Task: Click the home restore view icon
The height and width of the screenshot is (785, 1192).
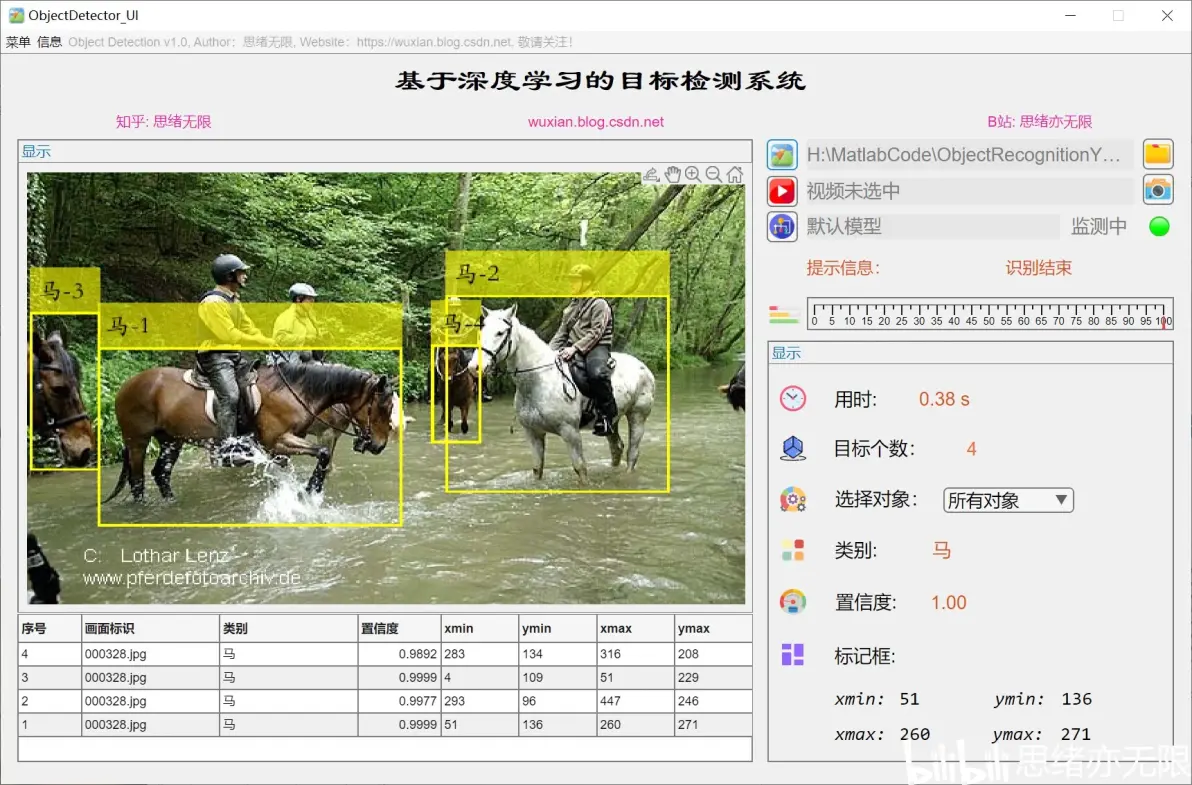Action: [734, 175]
